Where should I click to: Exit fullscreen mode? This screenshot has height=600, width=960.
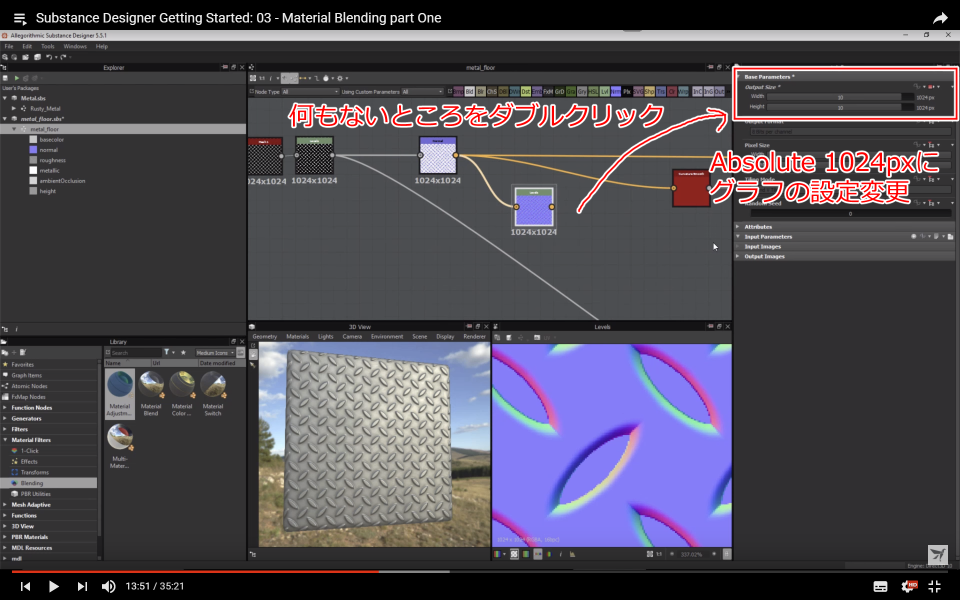935,587
